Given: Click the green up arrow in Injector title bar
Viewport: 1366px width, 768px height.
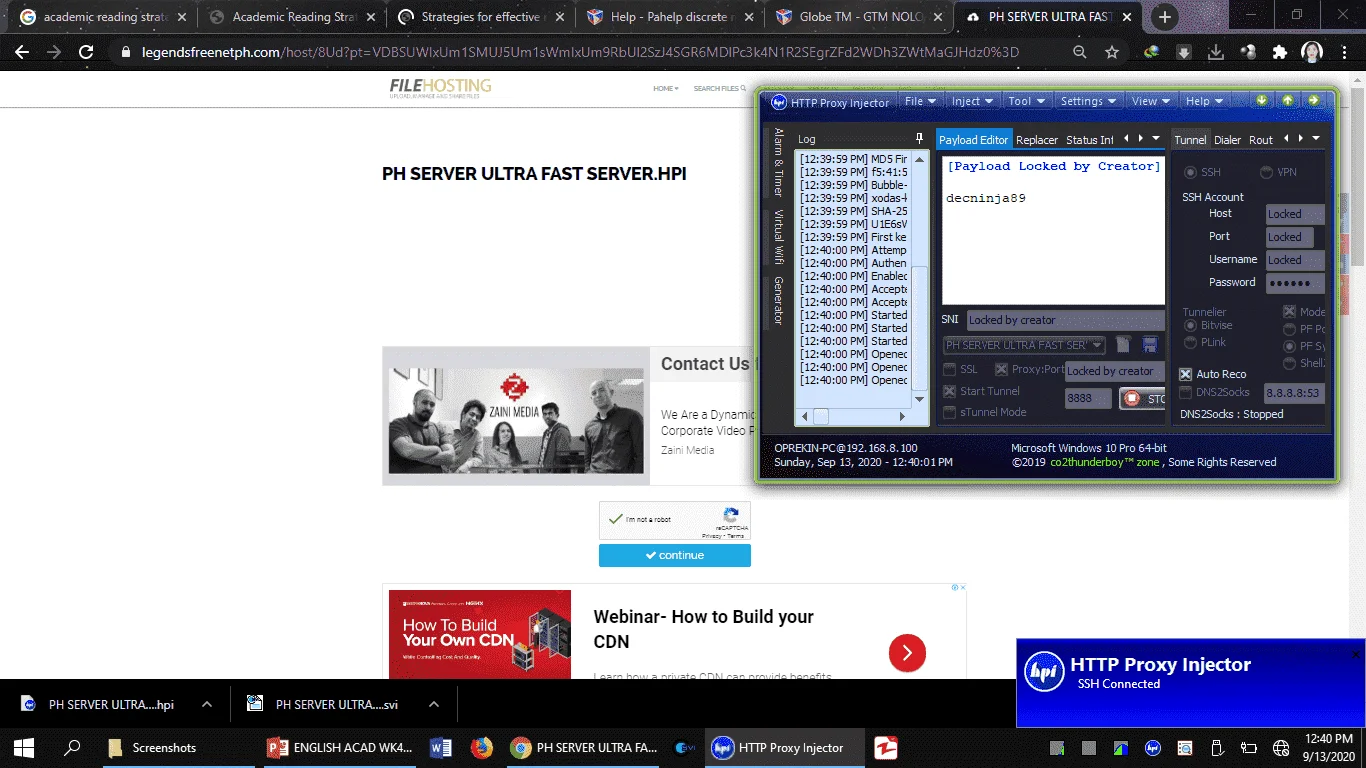Looking at the screenshot, I should click(1288, 100).
